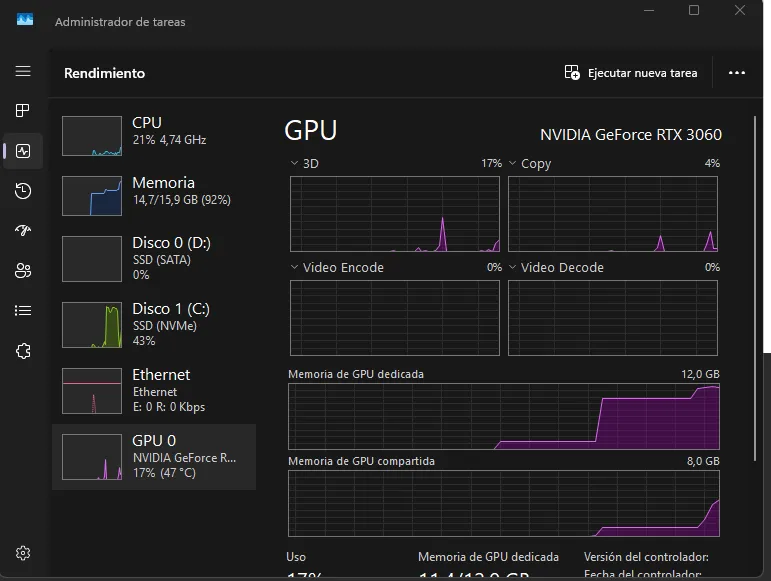Click the 43% Disco 1 usage text
Viewport: 771px width, 581px height.
tap(144, 341)
